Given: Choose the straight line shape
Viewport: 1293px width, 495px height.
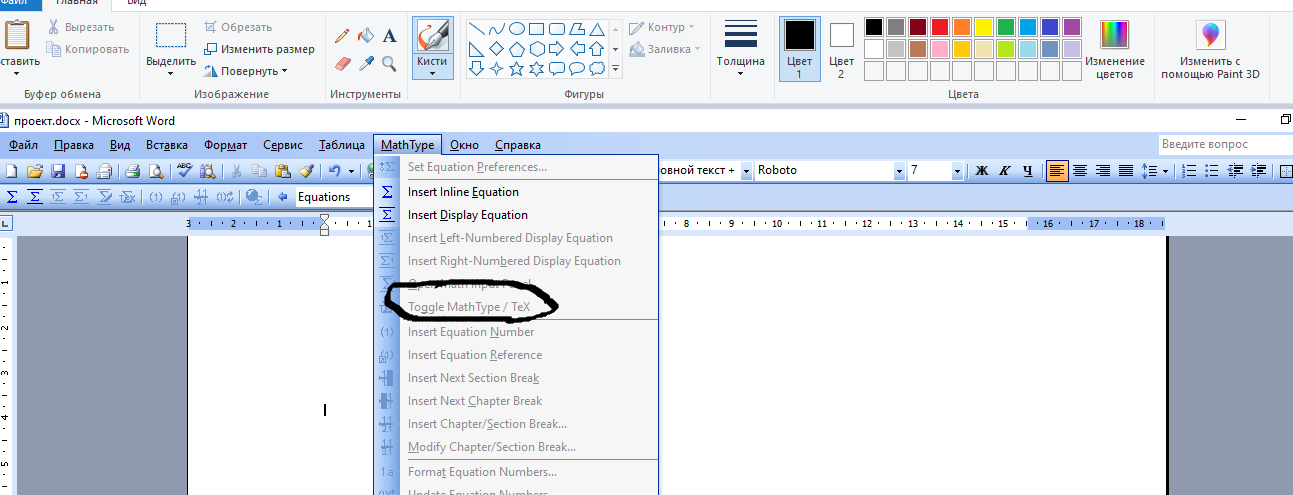Looking at the screenshot, I should click(x=477, y=28).
